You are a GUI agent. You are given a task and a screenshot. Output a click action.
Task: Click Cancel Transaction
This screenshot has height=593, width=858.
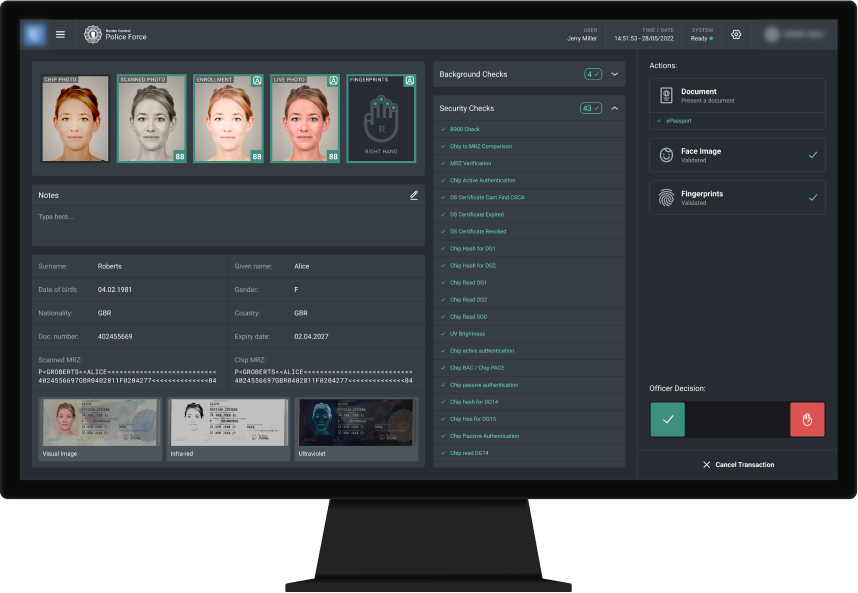click(738, 465)
